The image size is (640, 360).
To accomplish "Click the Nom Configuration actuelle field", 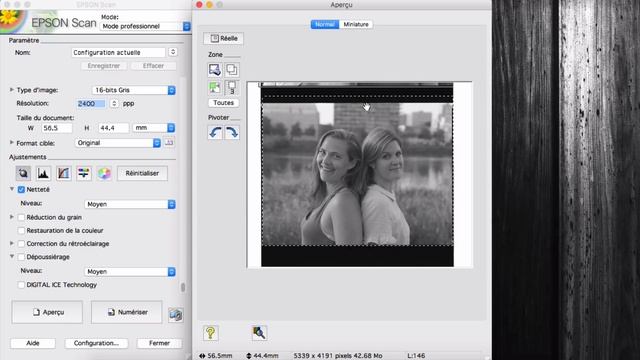I will (x=119, y=52).
